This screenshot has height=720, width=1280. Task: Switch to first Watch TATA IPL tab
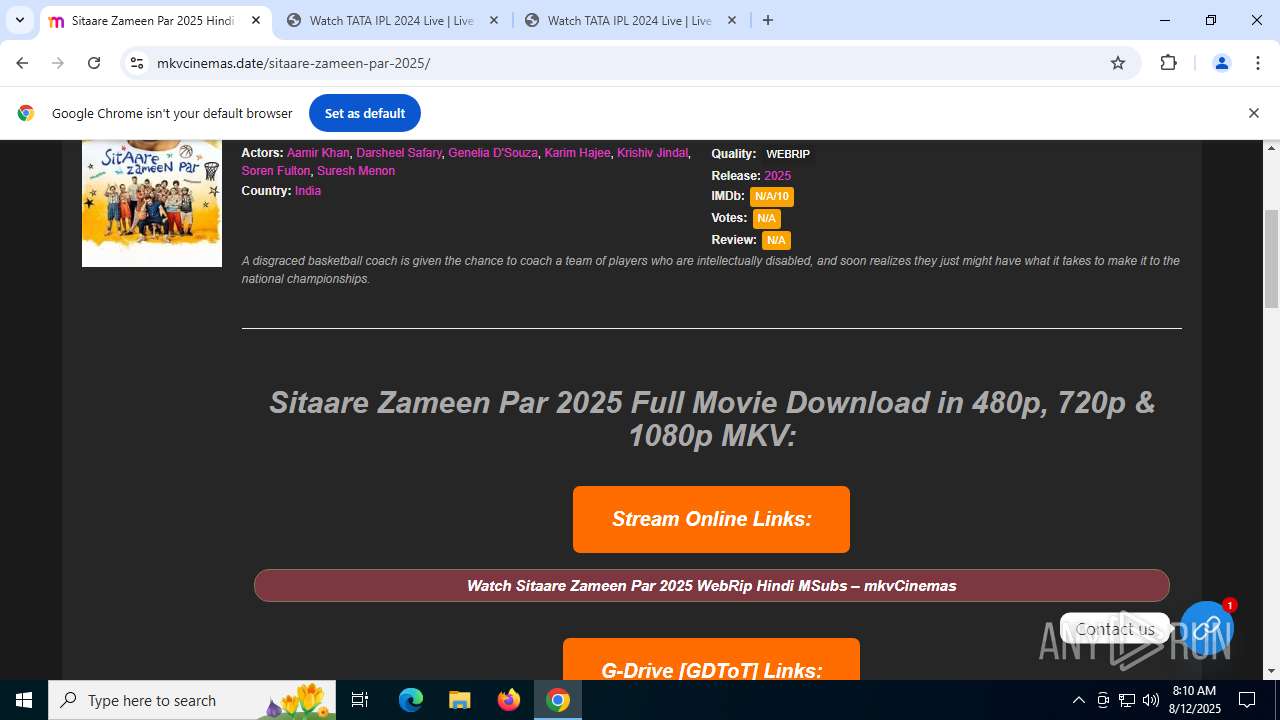[x=392, y=20]
